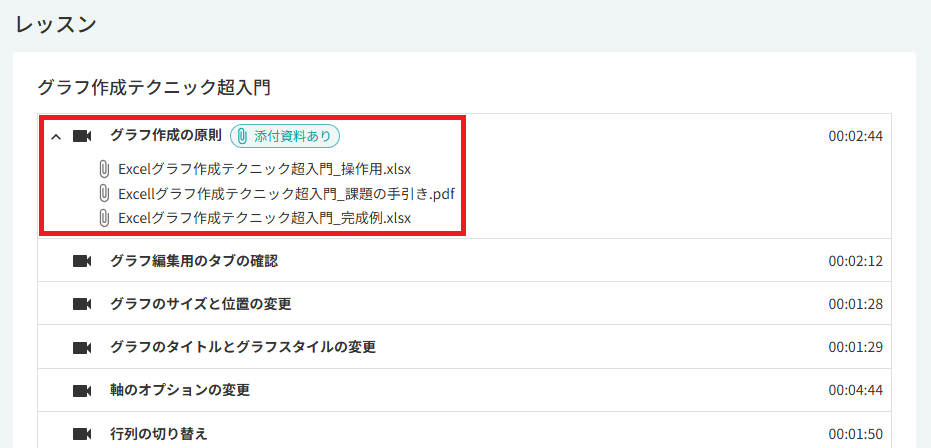Open lesson グラフ編集用のタブの確認
Image resolution: width=931 pixels, height=448 pixels.
[194, 261]
